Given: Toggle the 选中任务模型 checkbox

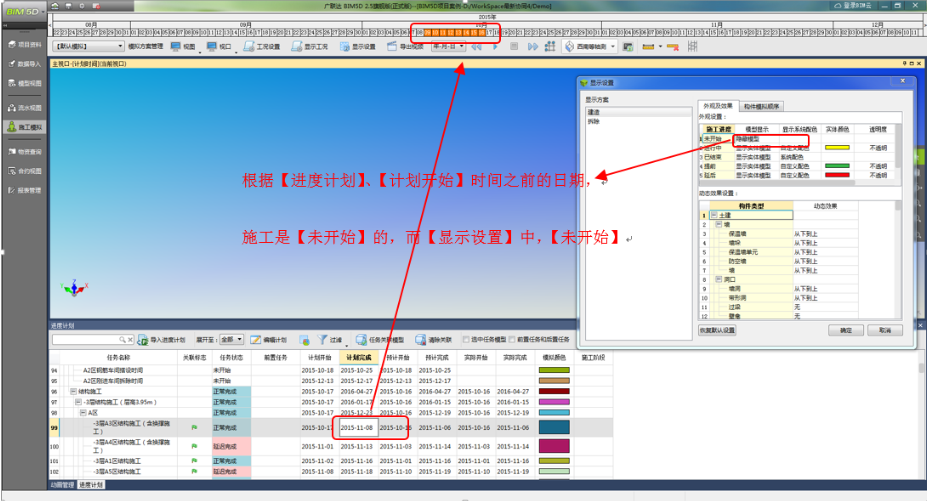Looking at the screenshot, I should (x=466, y=340).
